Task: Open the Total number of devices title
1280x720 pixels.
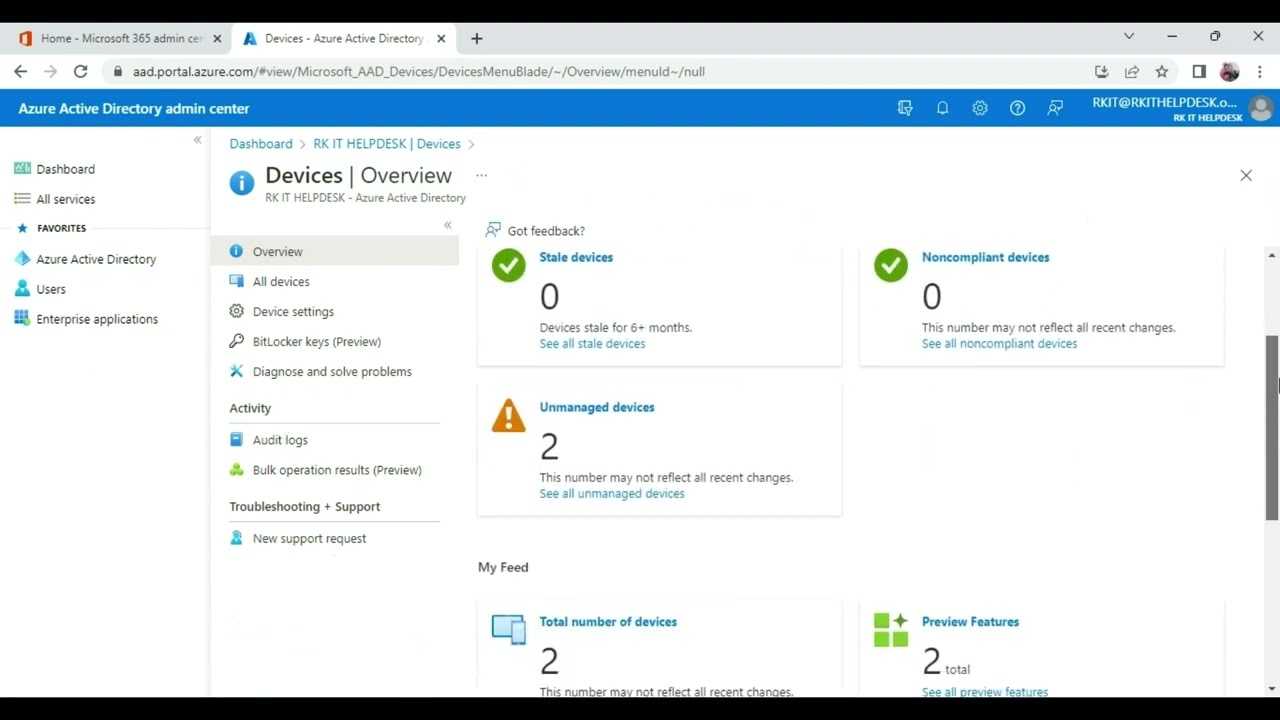Action: coord(608,621)
